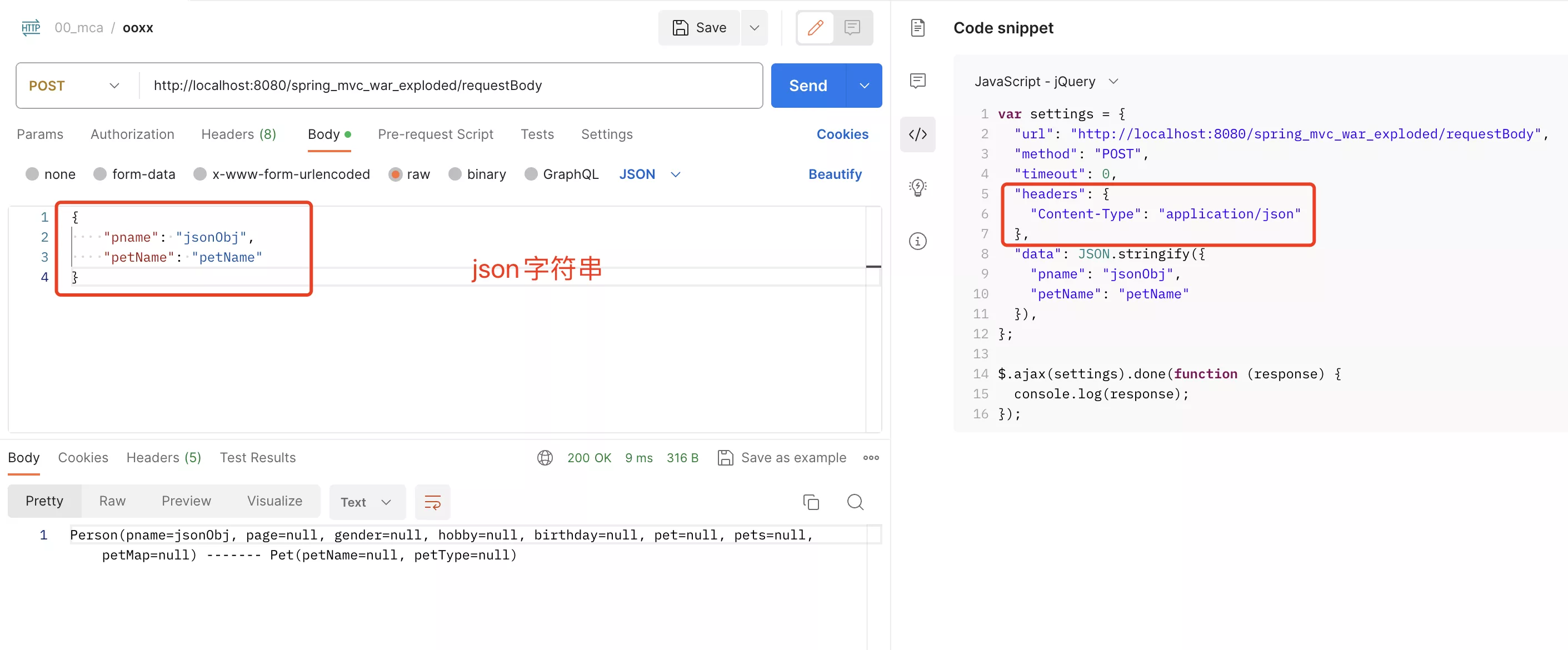Click the Save floppy disk icon
This screenshot has height=650, width=1568.
click(x=680, y=28)
